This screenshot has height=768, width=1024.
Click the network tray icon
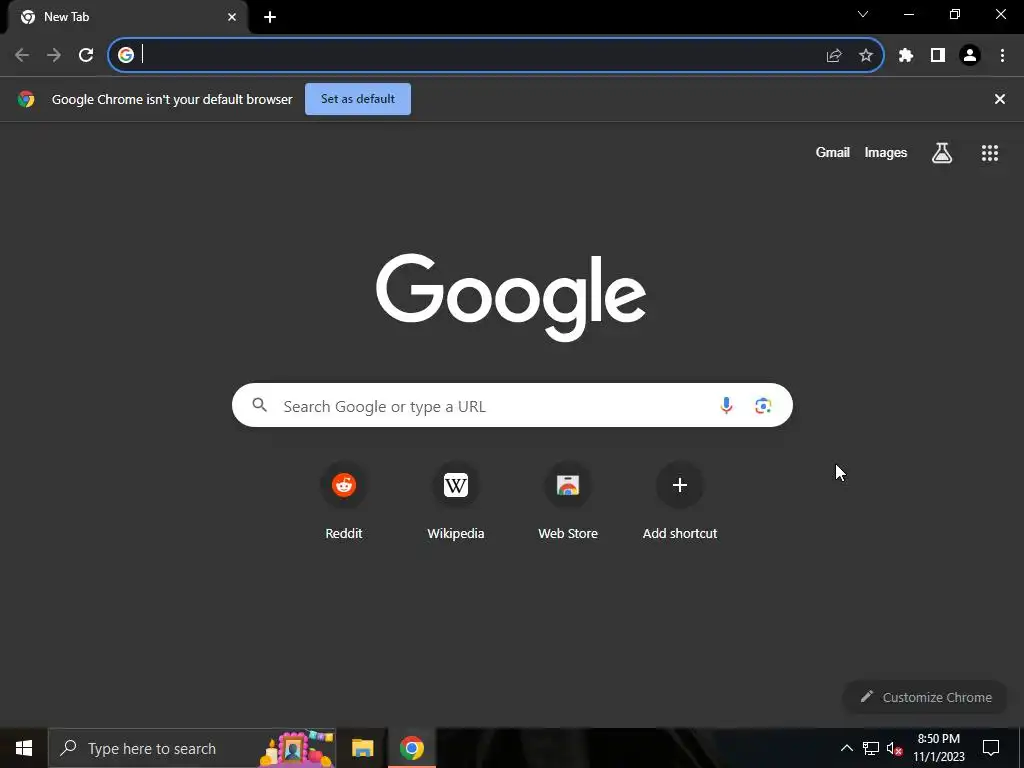(871, 748)
